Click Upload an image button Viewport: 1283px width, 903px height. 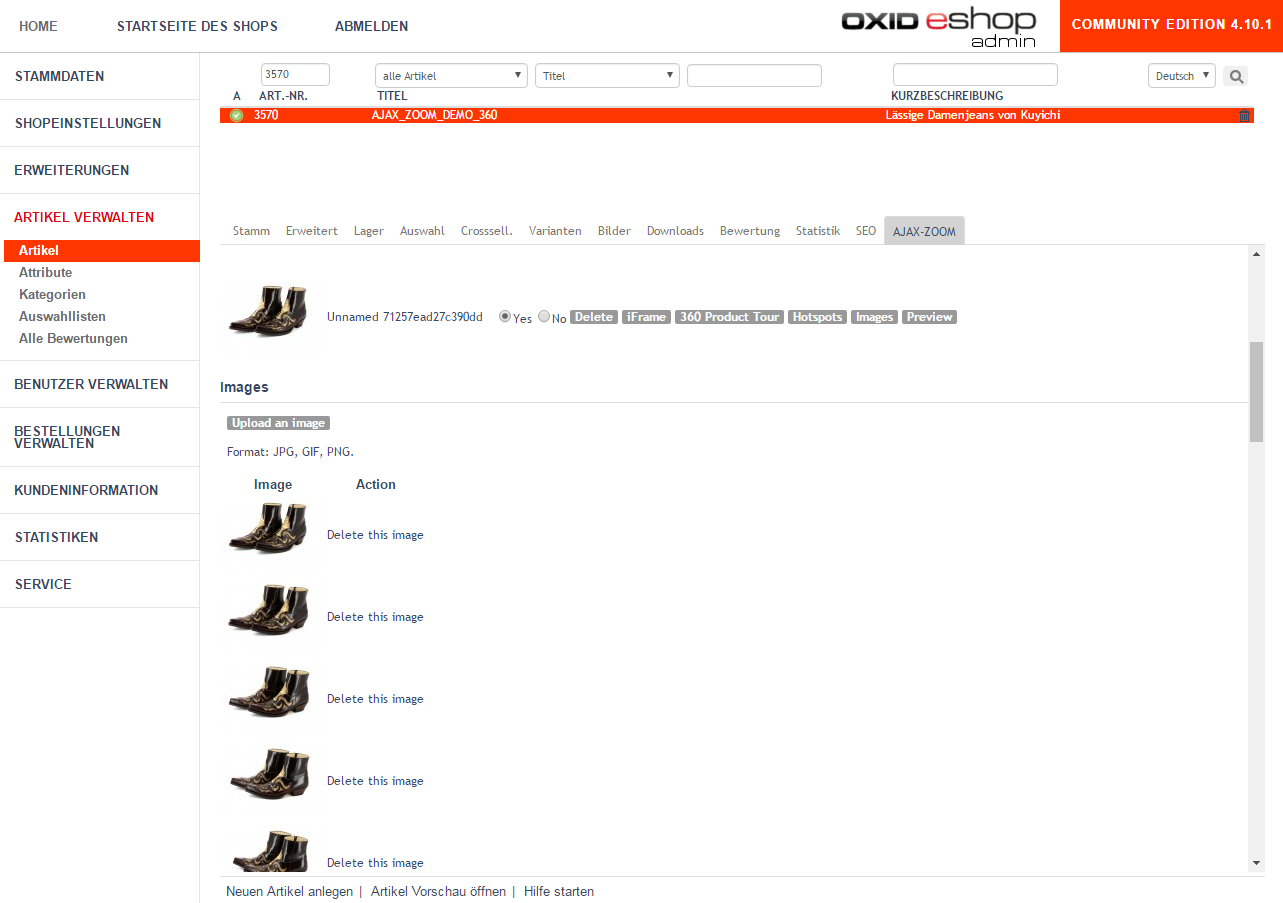(x=278, y=423)
